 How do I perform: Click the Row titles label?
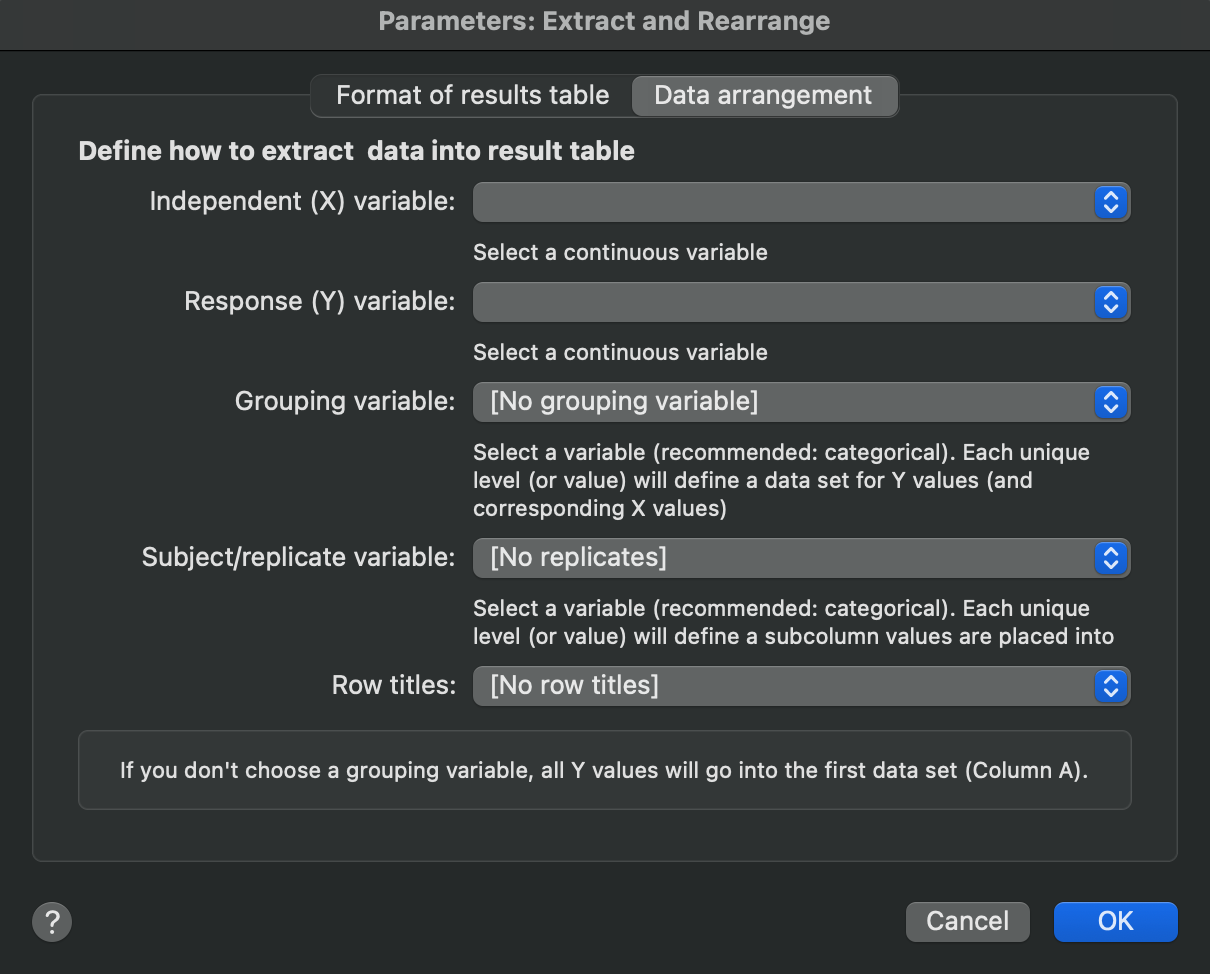tap(394, 685)
